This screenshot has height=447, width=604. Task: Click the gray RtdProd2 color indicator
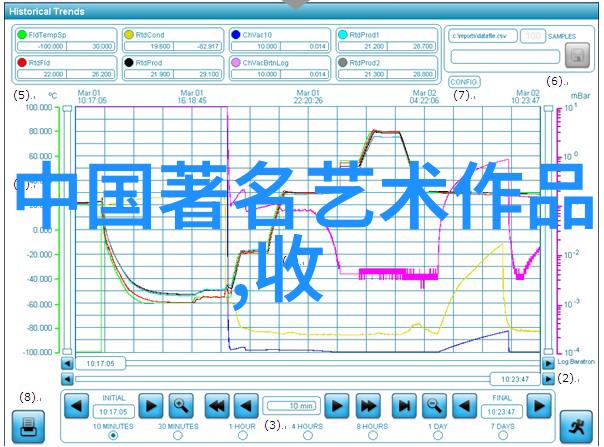[x=342, y=62]
